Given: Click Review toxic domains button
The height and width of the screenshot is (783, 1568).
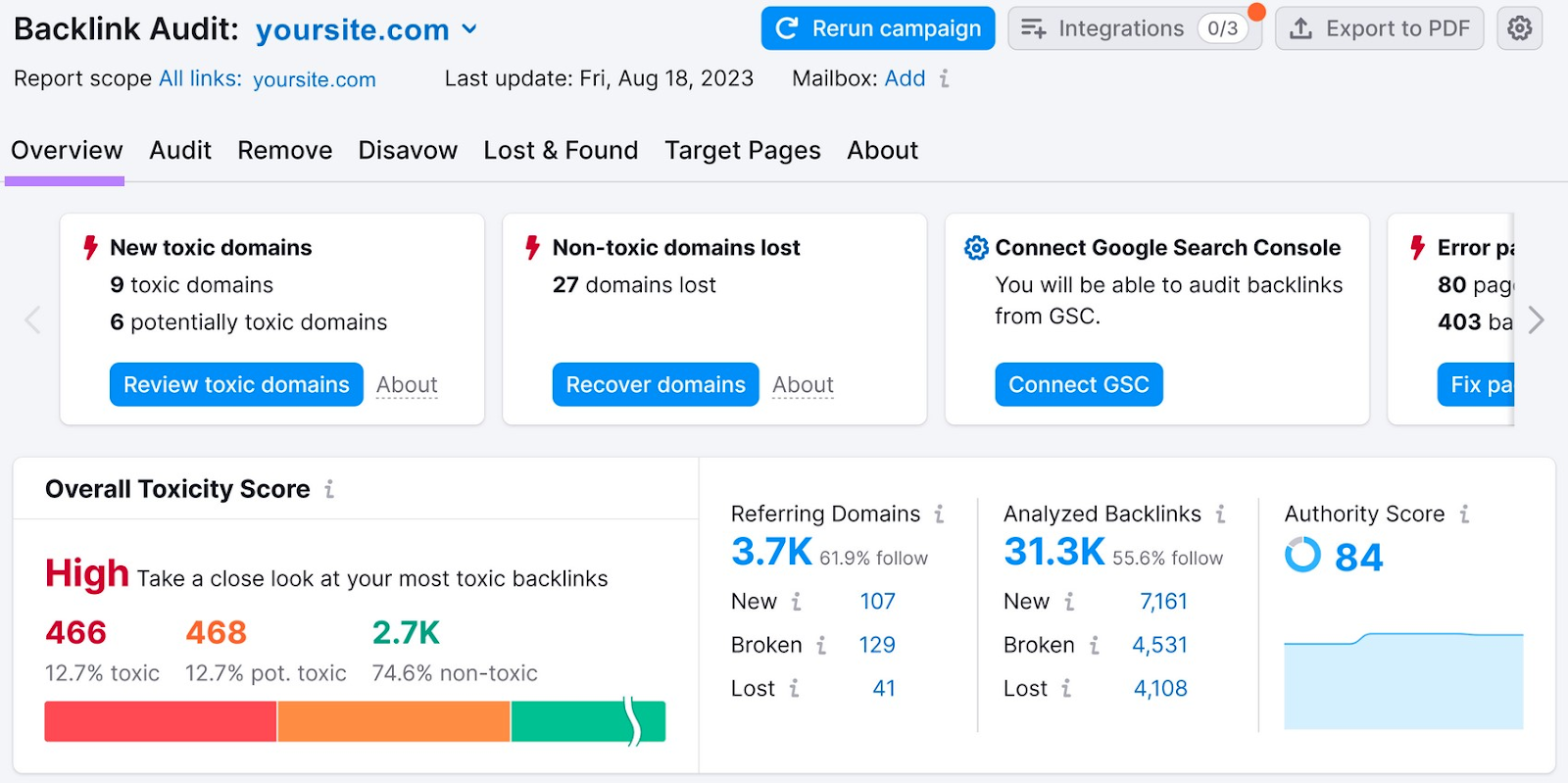Looking at the screenshot, I should [236, 384].
